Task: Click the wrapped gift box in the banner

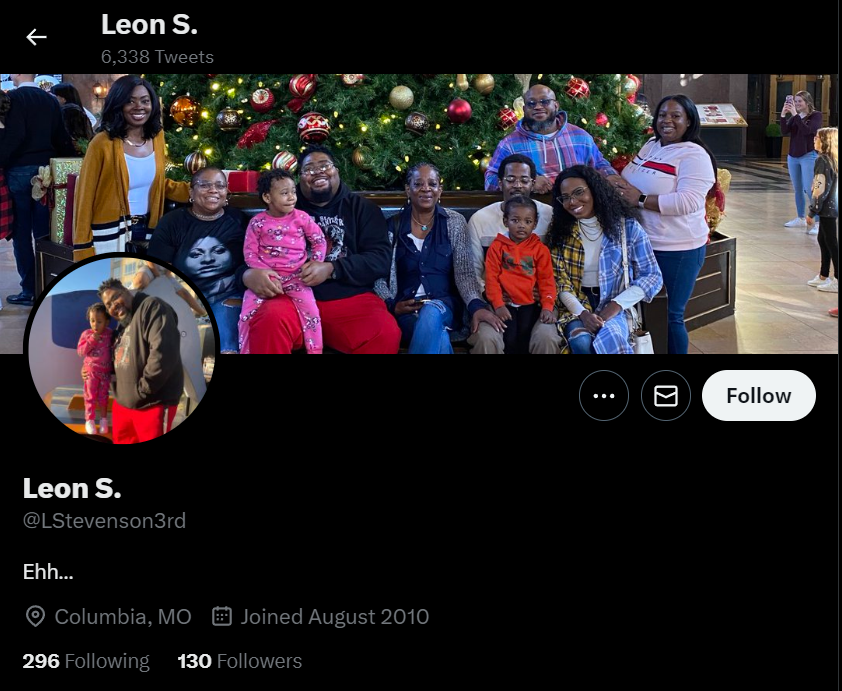Action: coord(63,200)
